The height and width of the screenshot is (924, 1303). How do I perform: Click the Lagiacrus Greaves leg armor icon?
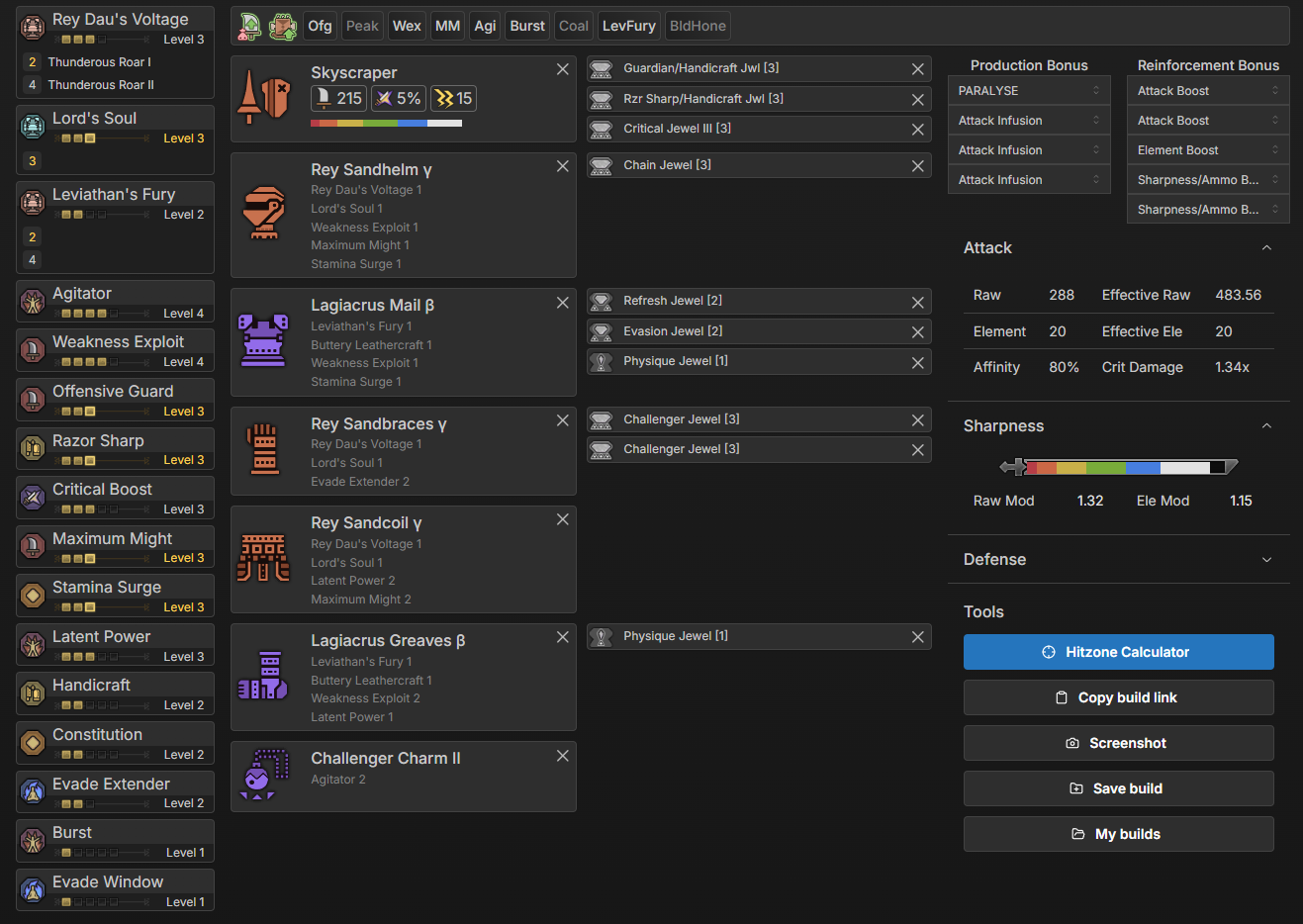point(263,676)
